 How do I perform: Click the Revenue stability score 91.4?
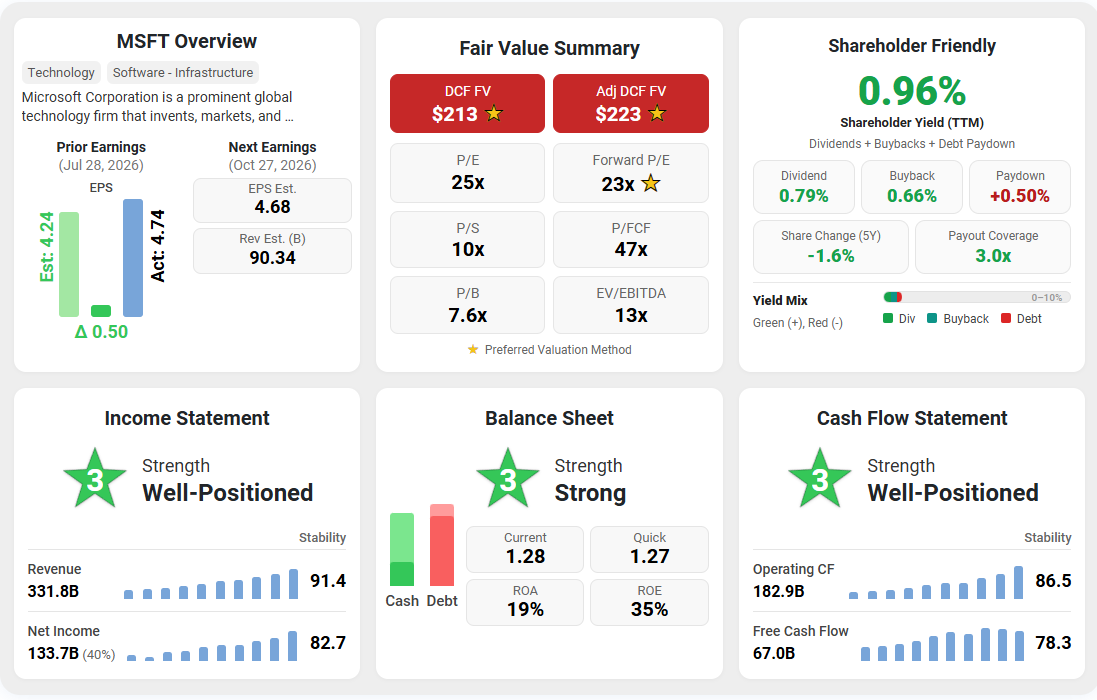[328, 580]
